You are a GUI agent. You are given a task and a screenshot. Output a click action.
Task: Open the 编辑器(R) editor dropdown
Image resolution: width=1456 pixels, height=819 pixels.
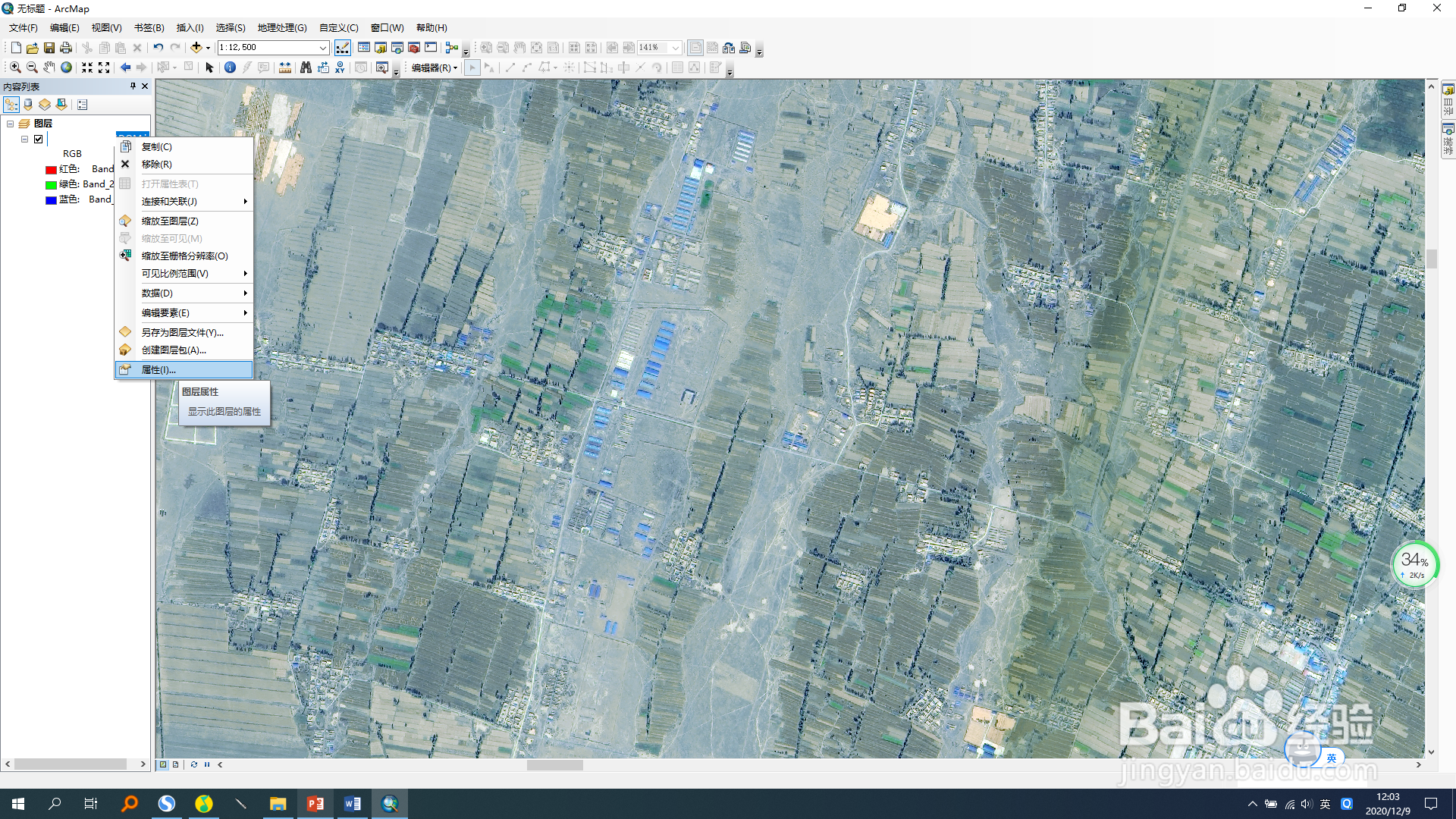click(x=433, y=67)
